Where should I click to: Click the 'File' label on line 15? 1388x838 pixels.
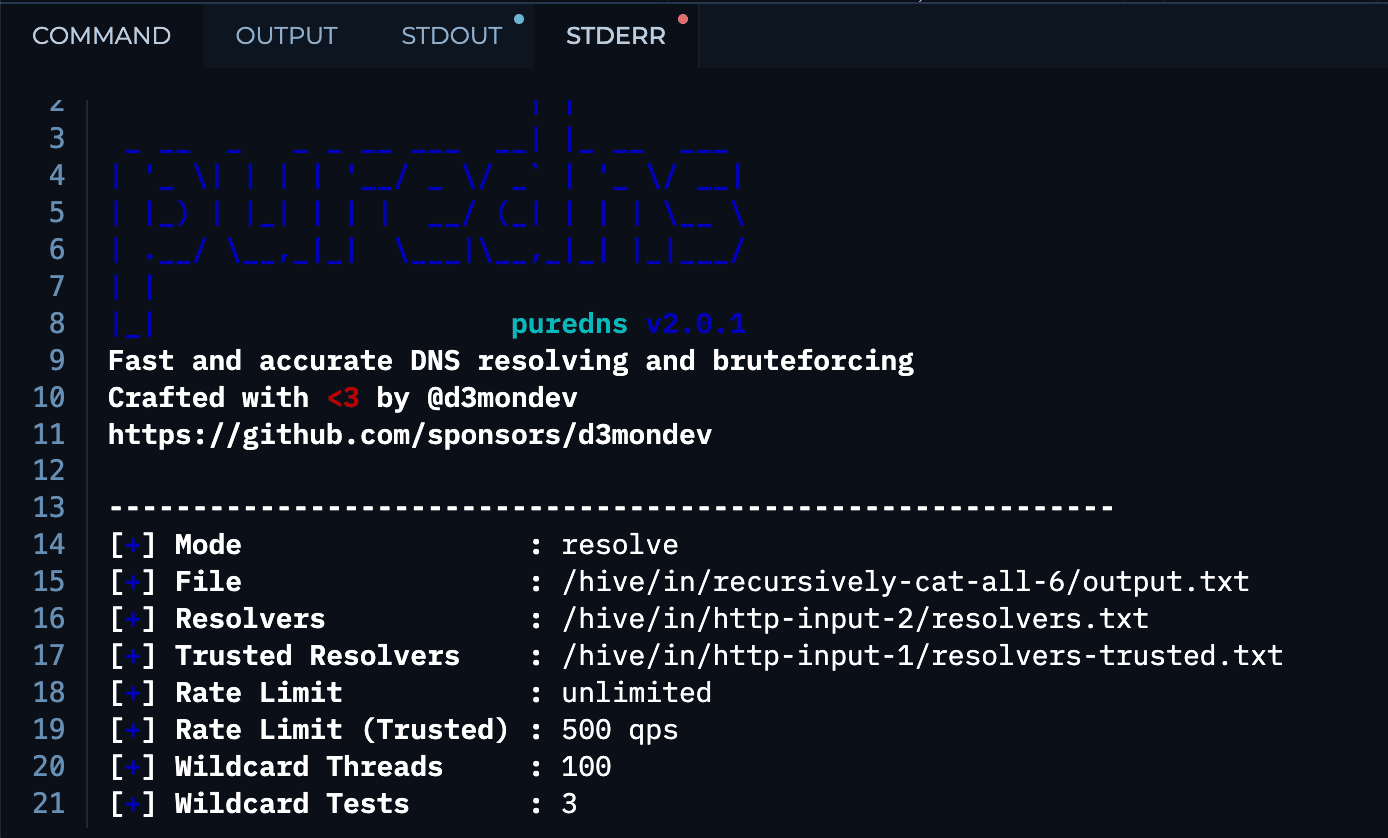click(x=208, y=582)
